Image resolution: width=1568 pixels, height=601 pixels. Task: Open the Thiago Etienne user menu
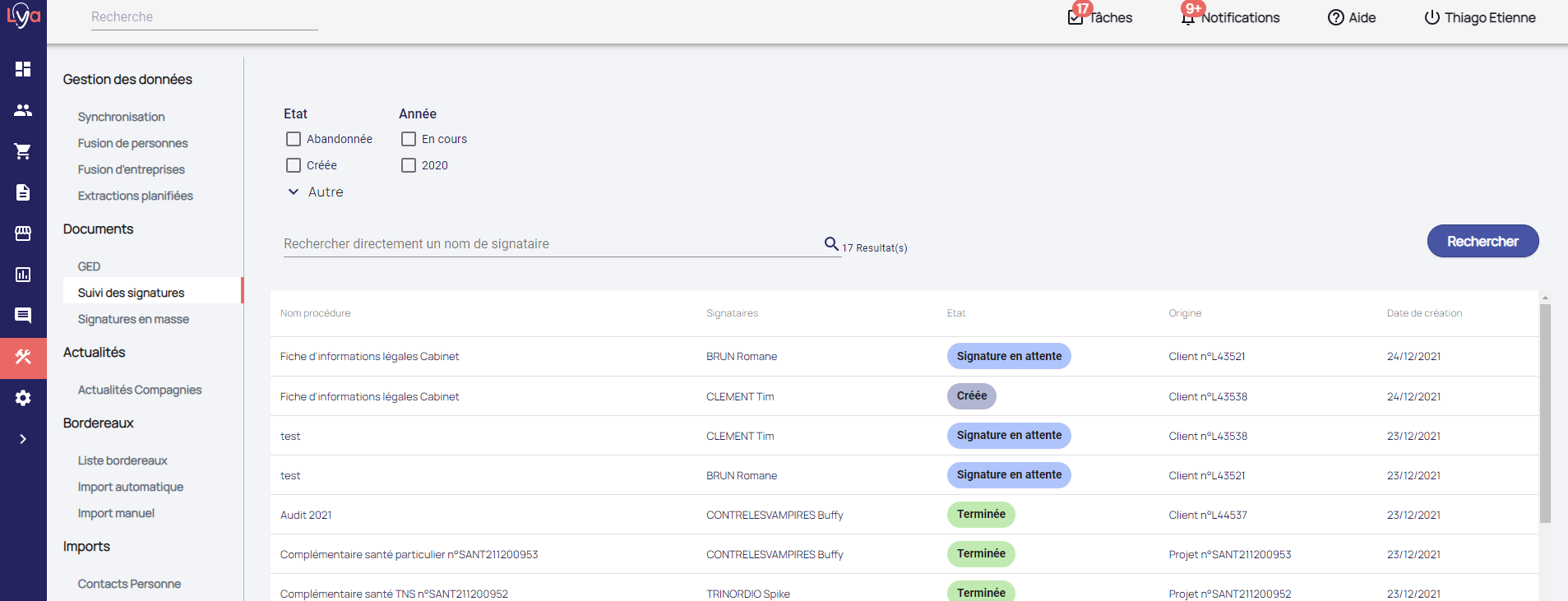(x=1479, y=17)
